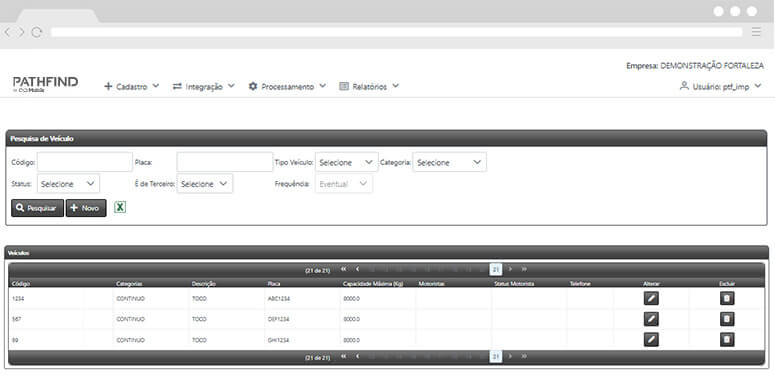Image resolution: width=775 pixels, height=390 pixels.
Task: Click plate cell DEF1234
Action: pos(278,319)
